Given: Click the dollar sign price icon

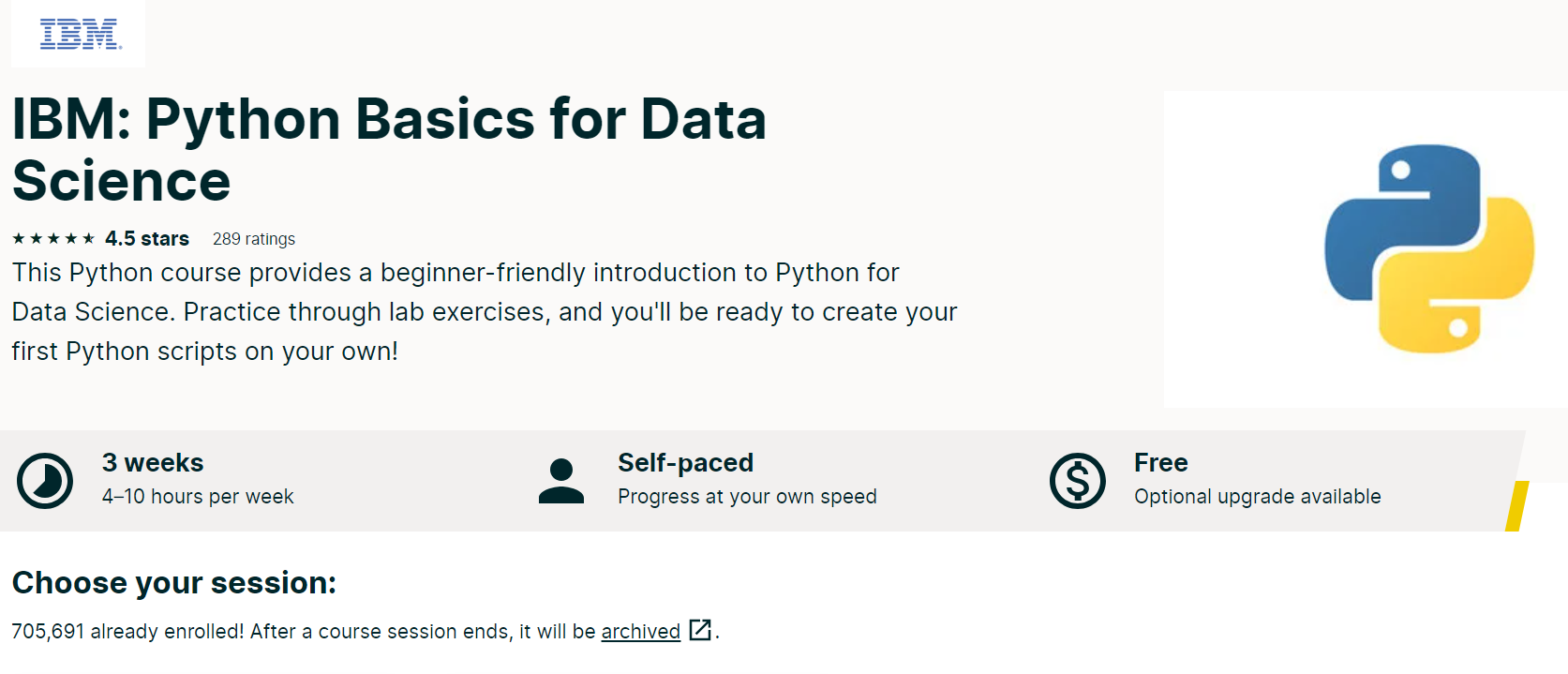Looking at the screenshot, I should coord(1077,481).
